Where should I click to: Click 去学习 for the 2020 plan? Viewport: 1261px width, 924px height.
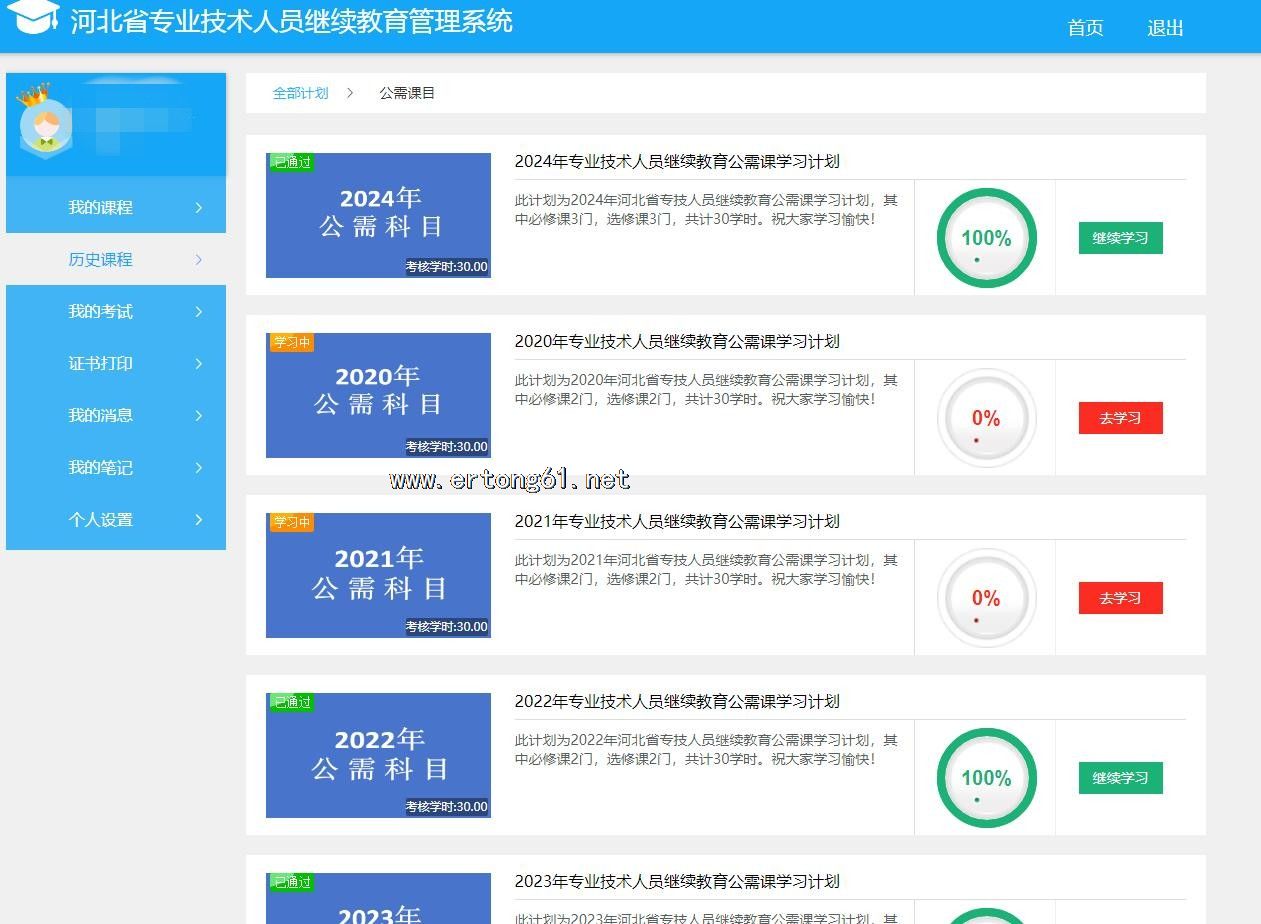coord(1120,418)
